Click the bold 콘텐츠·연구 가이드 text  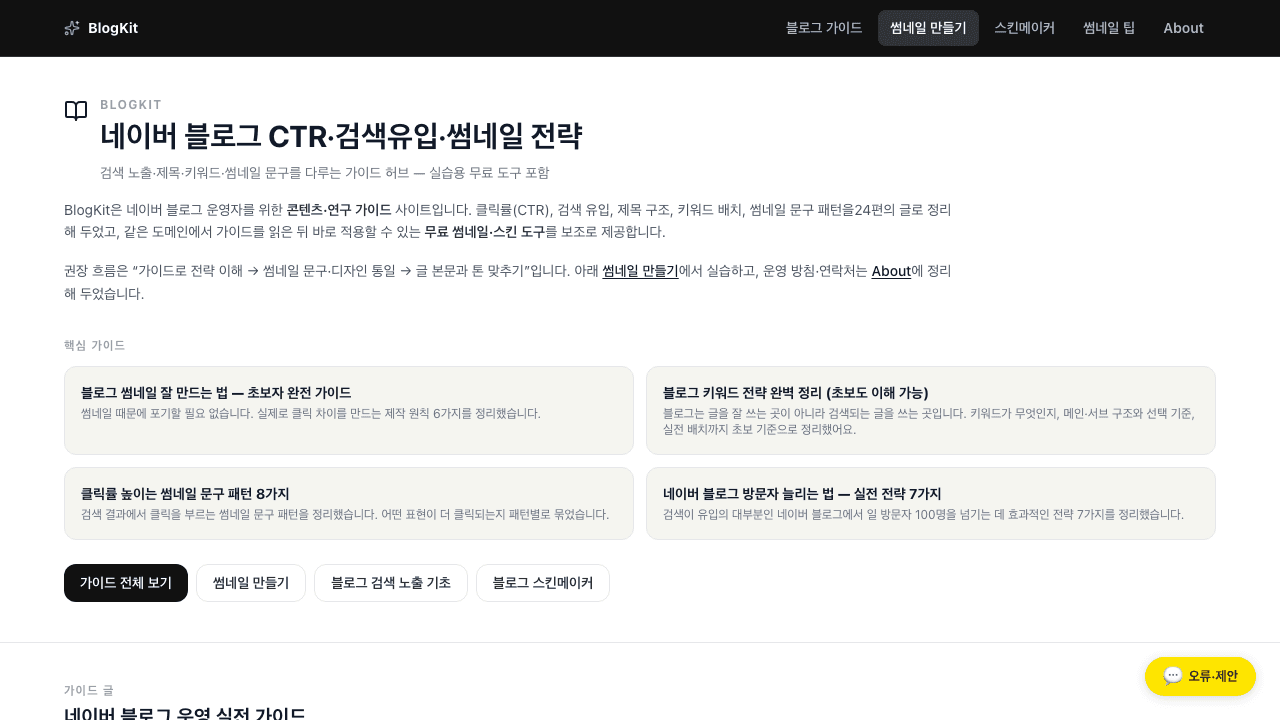click(339, 210)
